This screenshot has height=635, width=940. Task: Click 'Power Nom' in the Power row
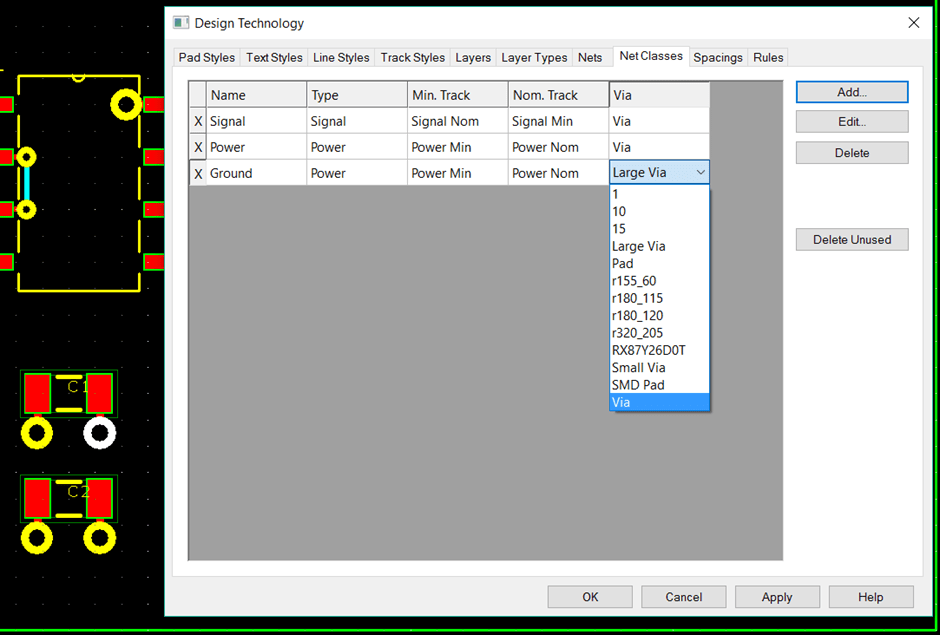click(x=559, y=148)
